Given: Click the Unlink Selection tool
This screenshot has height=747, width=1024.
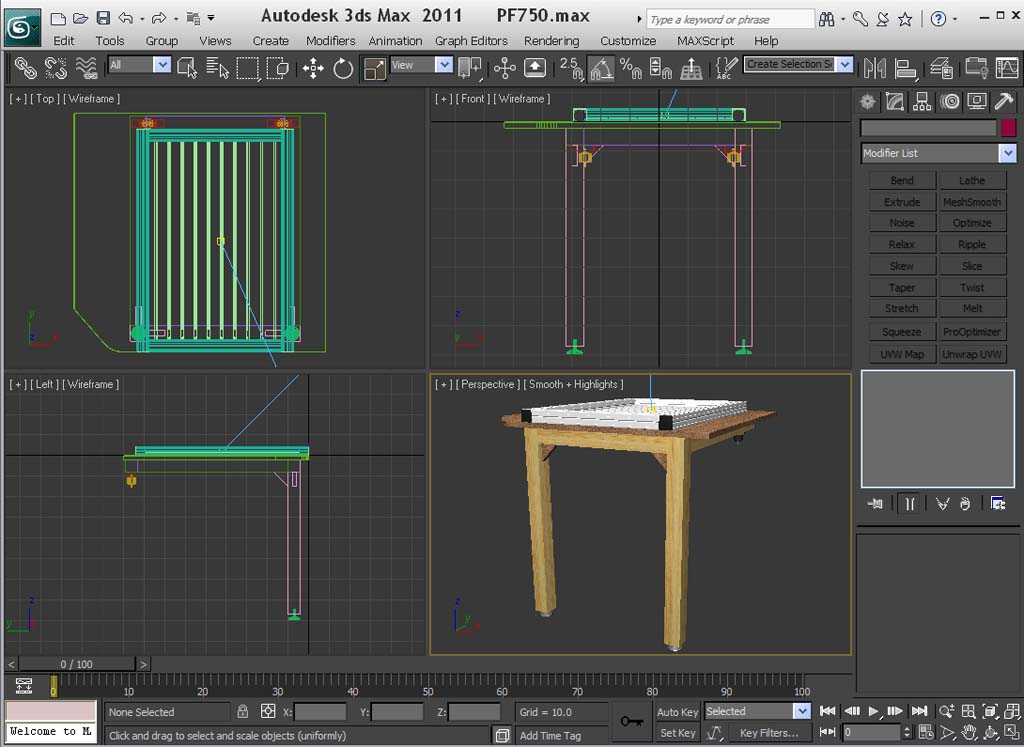Looking at the screenshot, I should click(56, 67).
